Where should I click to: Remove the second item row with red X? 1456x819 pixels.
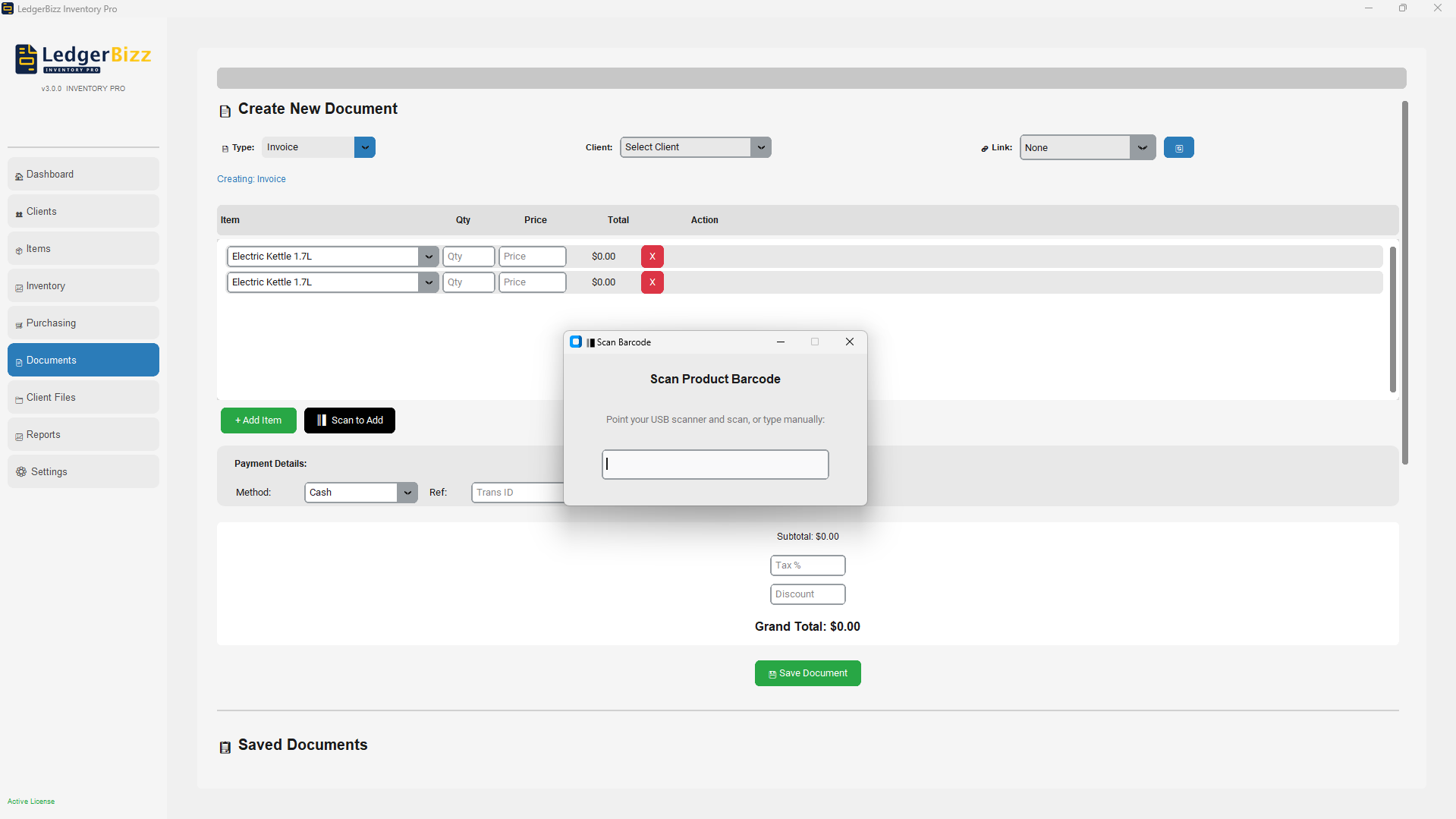tap(653, 282)
